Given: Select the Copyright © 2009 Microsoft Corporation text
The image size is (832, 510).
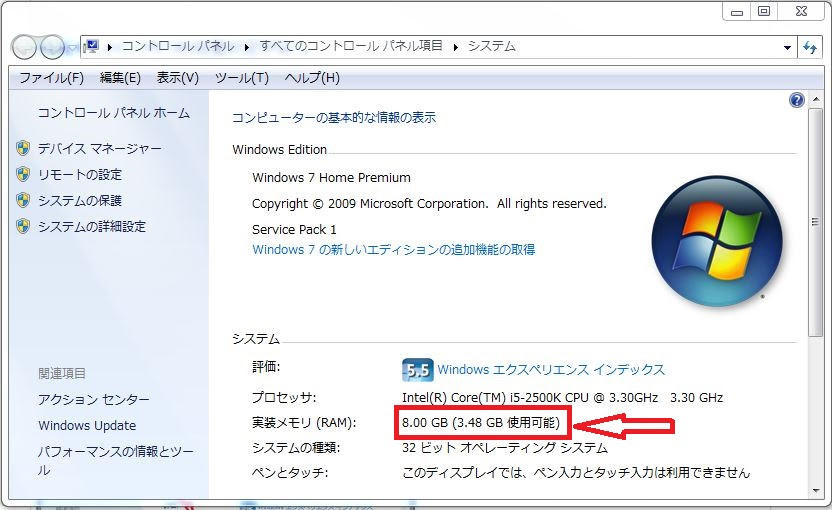Looking at the screenshot, I should point(429,204).
